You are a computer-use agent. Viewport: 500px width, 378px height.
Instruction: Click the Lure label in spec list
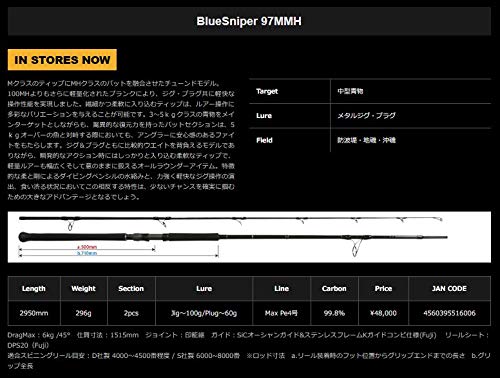click(x=264, y=116)
